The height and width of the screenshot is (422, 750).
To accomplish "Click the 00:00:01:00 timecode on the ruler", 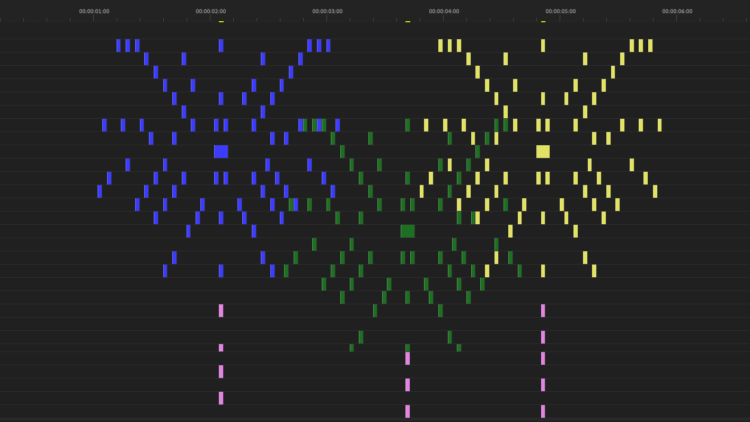I will coord(94,11).
